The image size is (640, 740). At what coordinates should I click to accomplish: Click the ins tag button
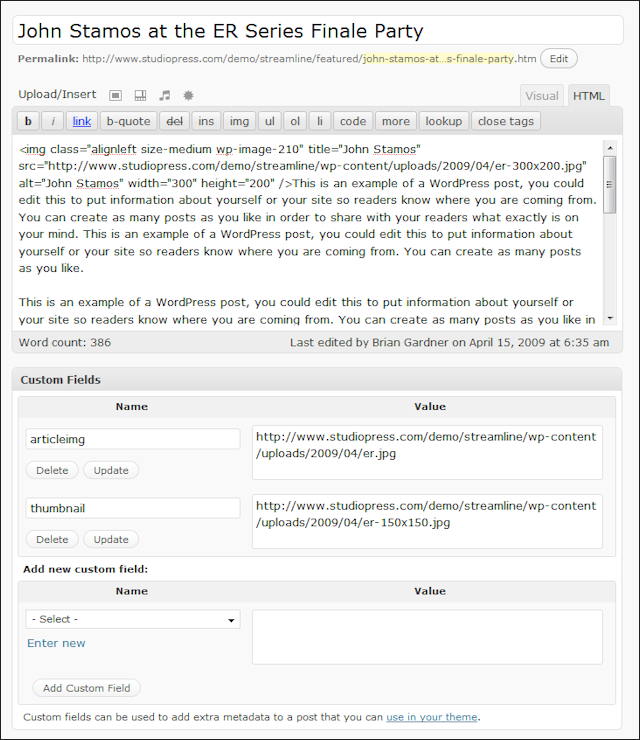coord(206,121)
